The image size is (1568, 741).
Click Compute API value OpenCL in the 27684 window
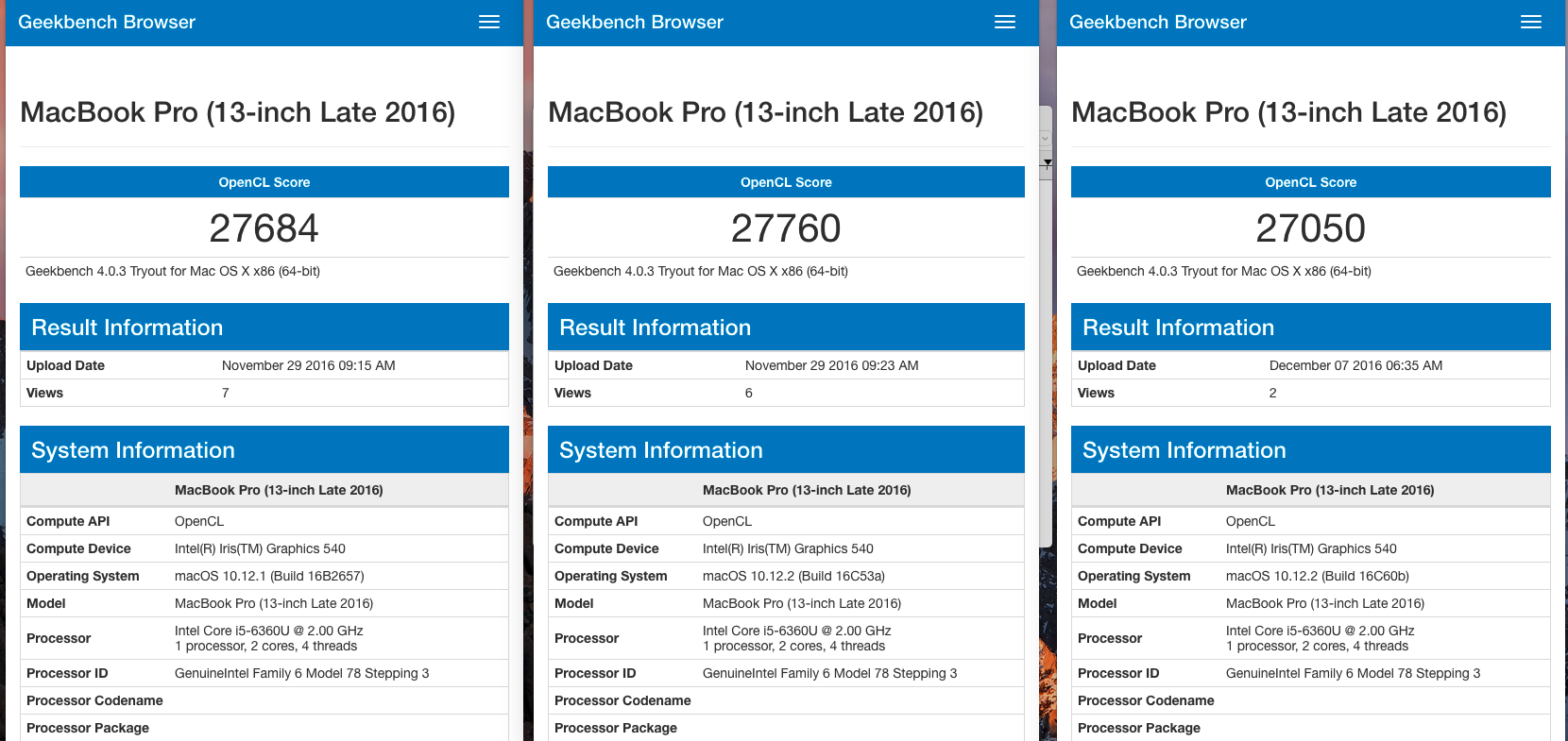(199, 521)
